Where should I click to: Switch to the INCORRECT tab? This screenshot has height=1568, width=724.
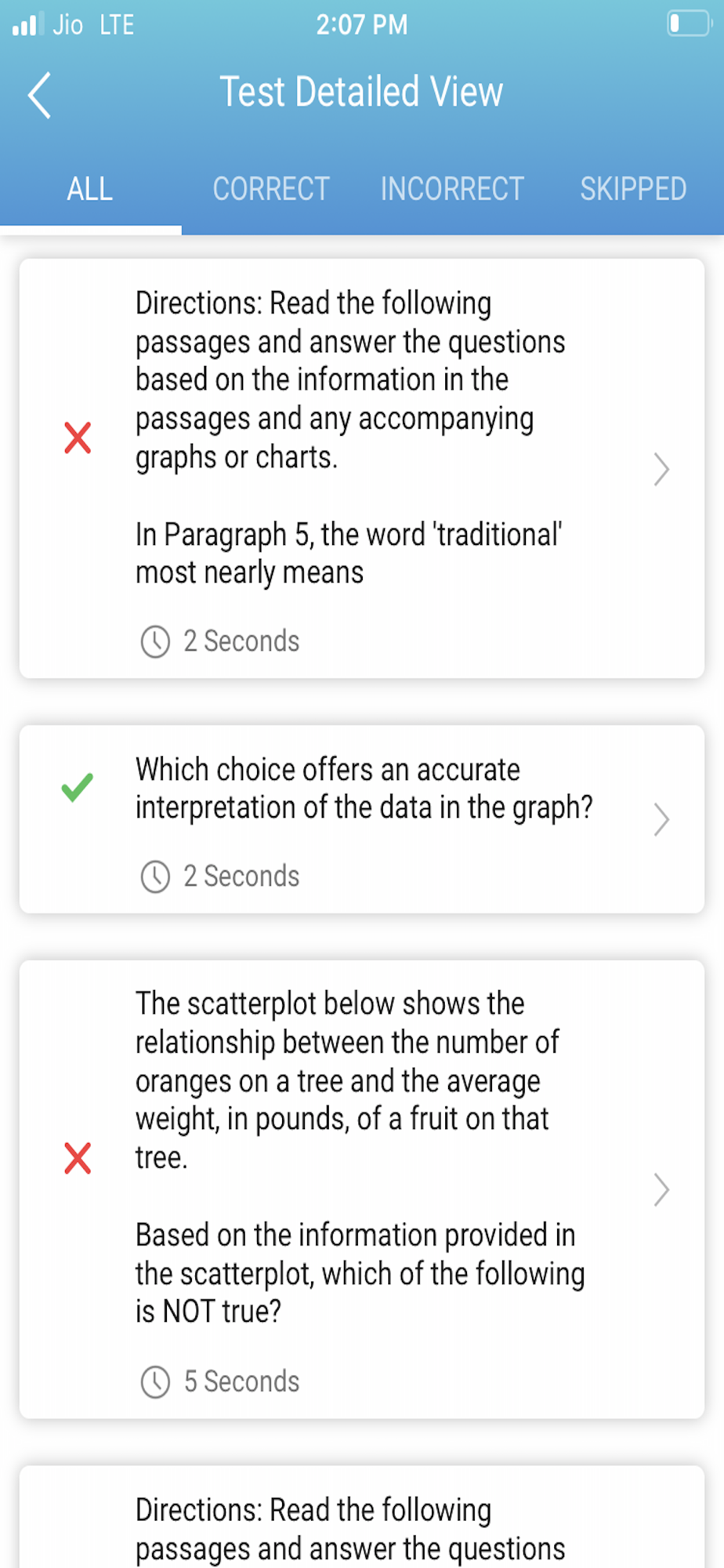pos(452,189)
